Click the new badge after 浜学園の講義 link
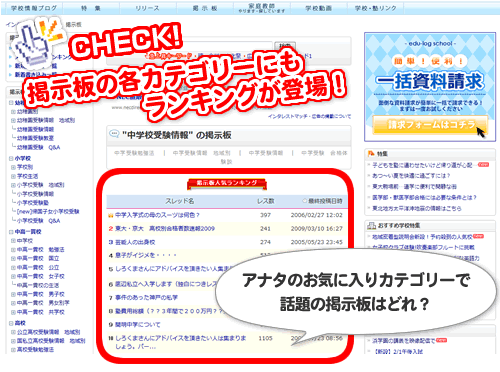This screenshot has height=372, width=500. [441, 340]
